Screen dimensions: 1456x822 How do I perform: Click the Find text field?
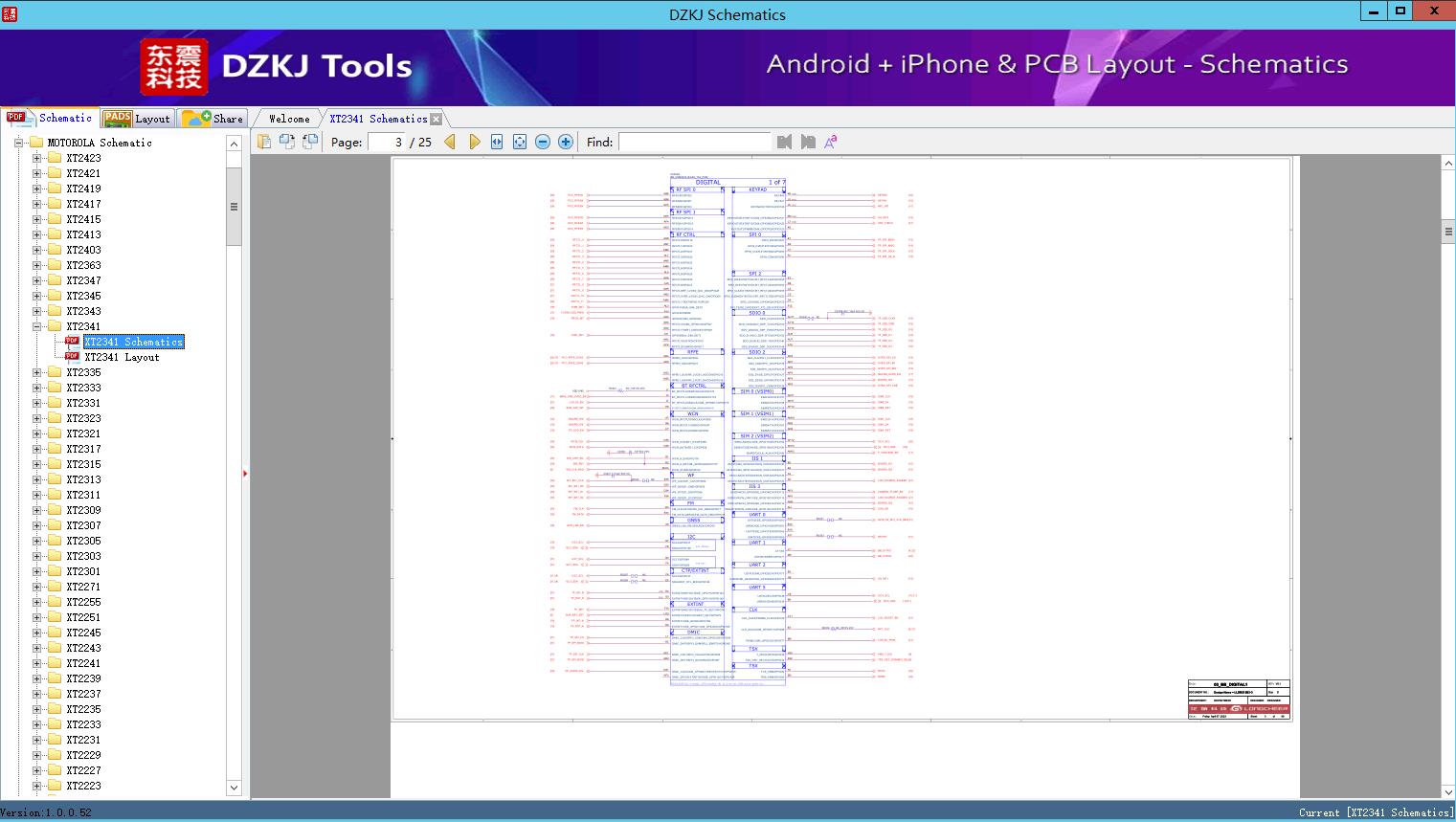(x=694, y=142)
